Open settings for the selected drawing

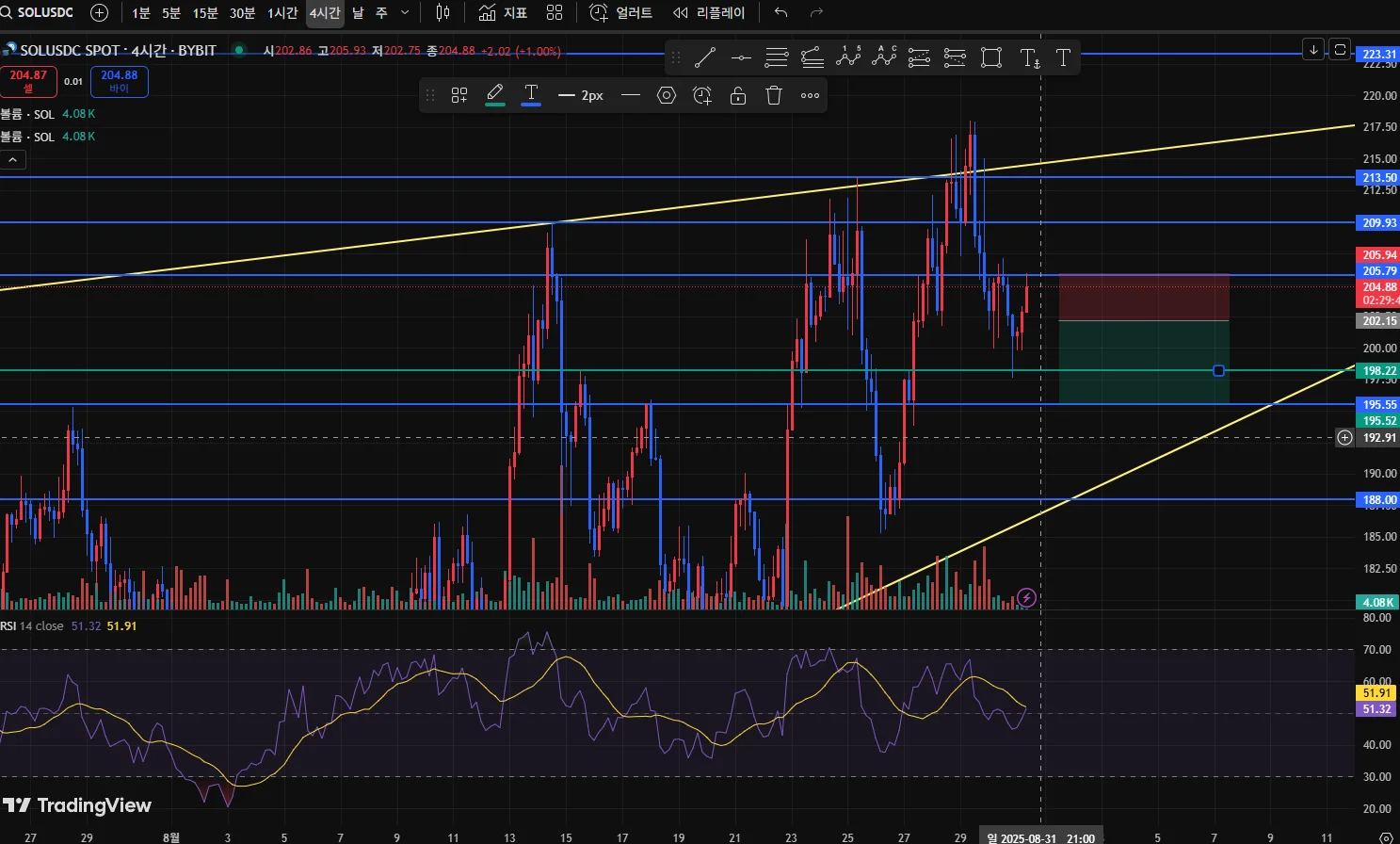(x=667, y=95)
